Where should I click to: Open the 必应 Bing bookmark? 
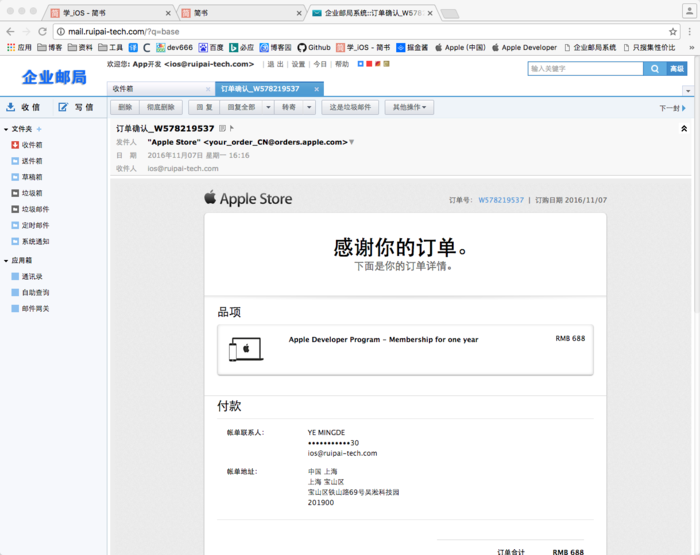[x=242, y=47]
